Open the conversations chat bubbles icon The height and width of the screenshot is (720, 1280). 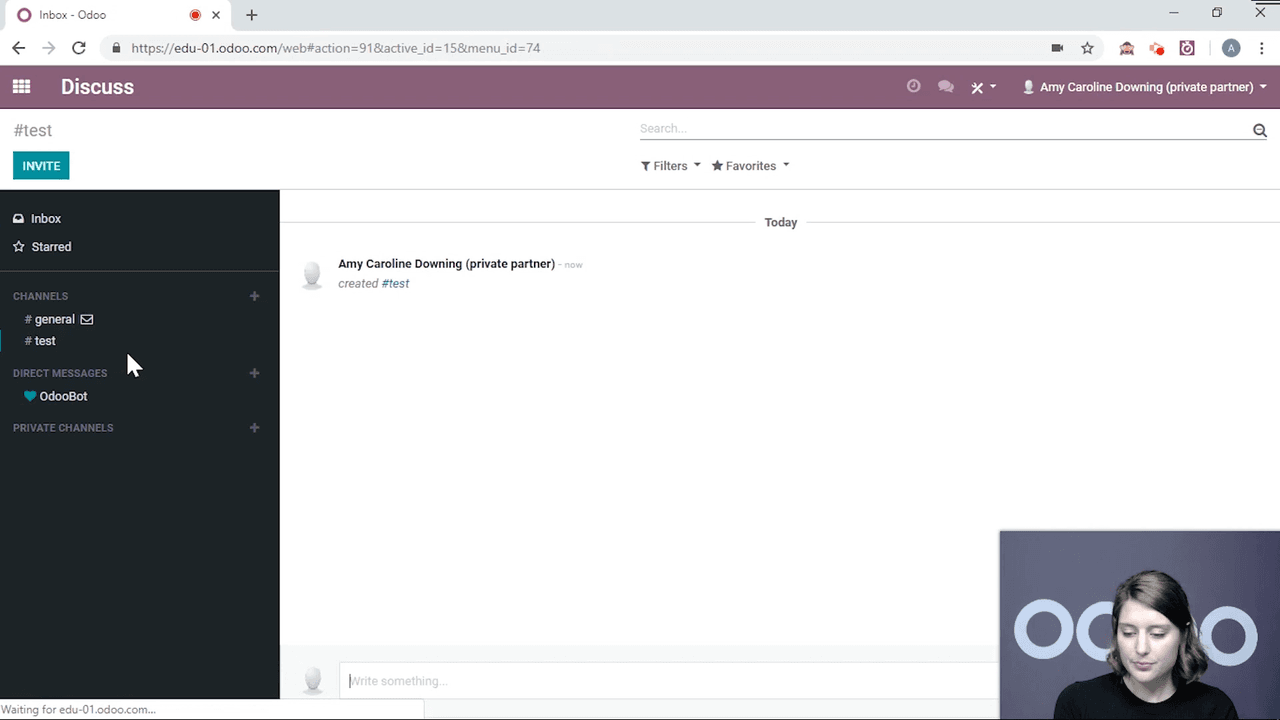point(945,87)
